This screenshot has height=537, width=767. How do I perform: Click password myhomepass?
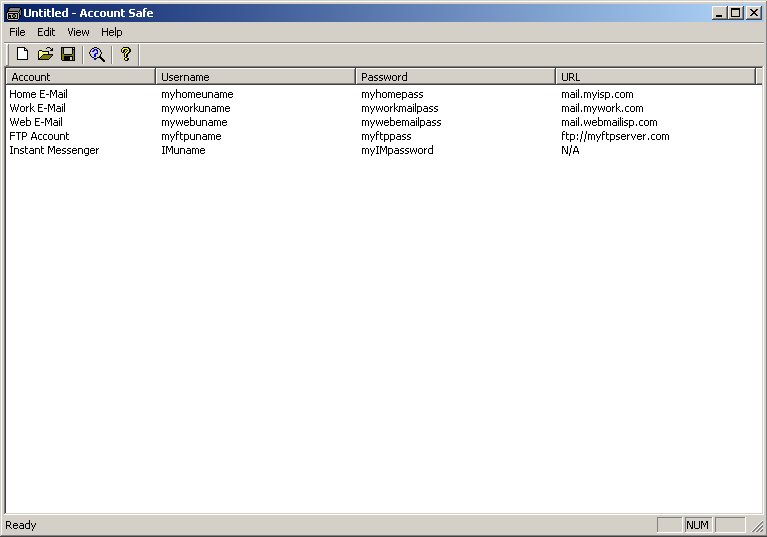pyautogui.click(x=392, y=94)
